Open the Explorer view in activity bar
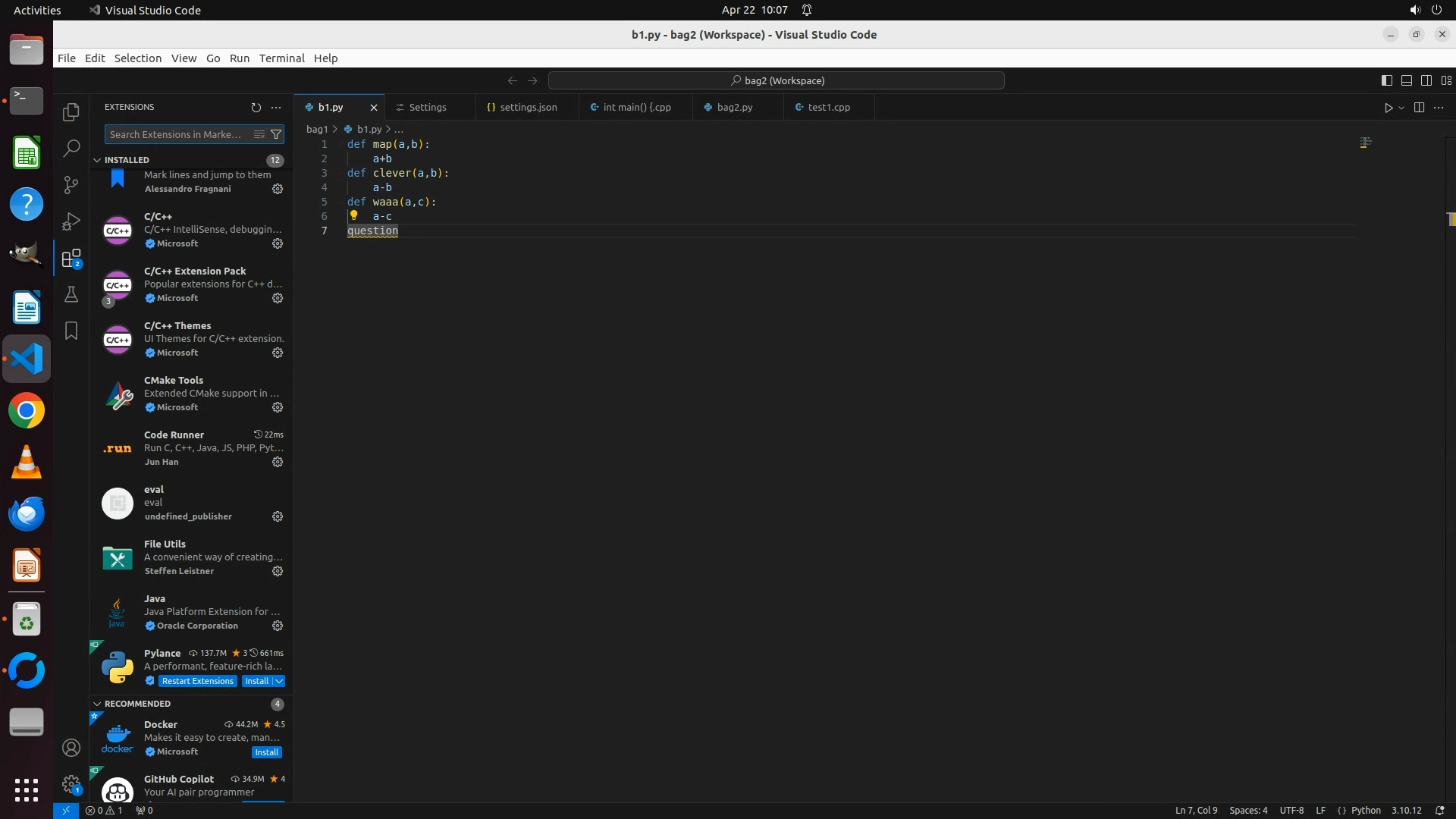Screen dimensions: 1456x819 point(71,112)
